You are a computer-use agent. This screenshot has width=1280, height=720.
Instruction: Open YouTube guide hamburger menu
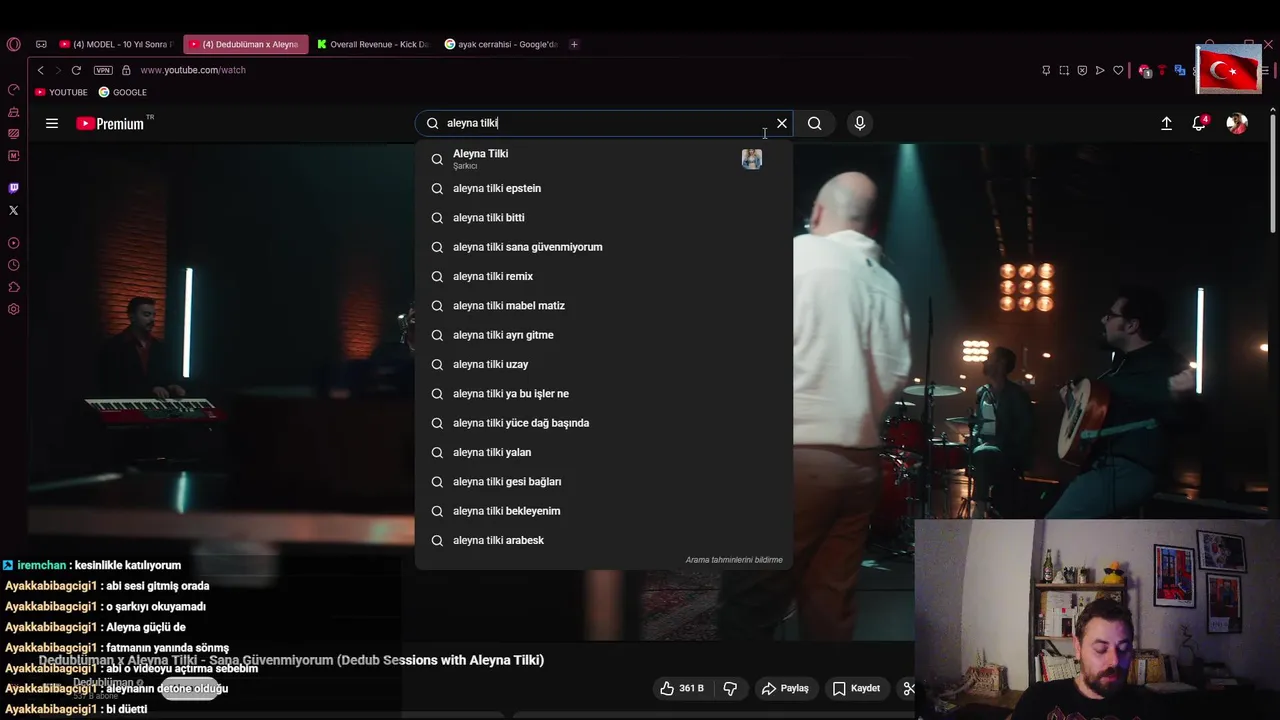point(52,123)
